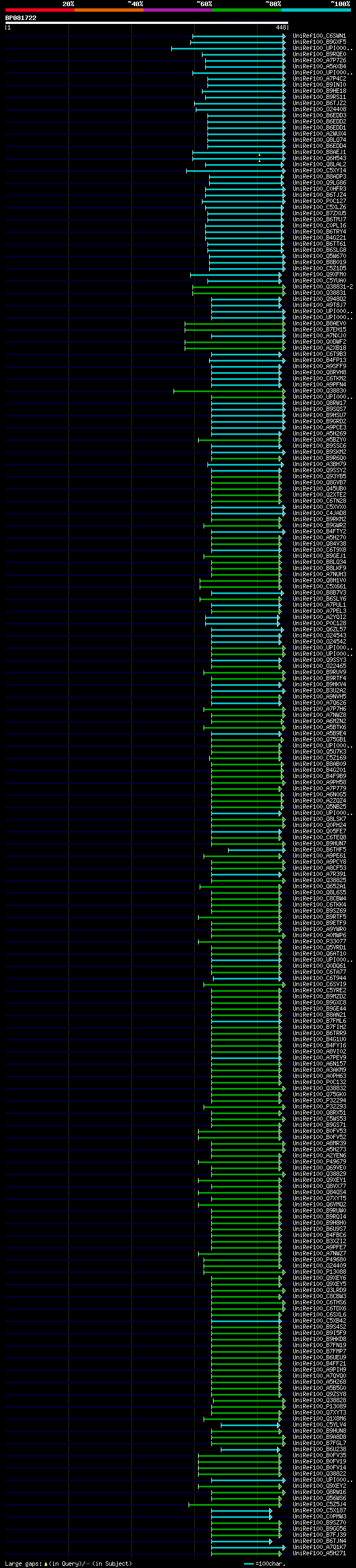
Task: Click hit label UniRef100_B8B019
Action: 319,263
